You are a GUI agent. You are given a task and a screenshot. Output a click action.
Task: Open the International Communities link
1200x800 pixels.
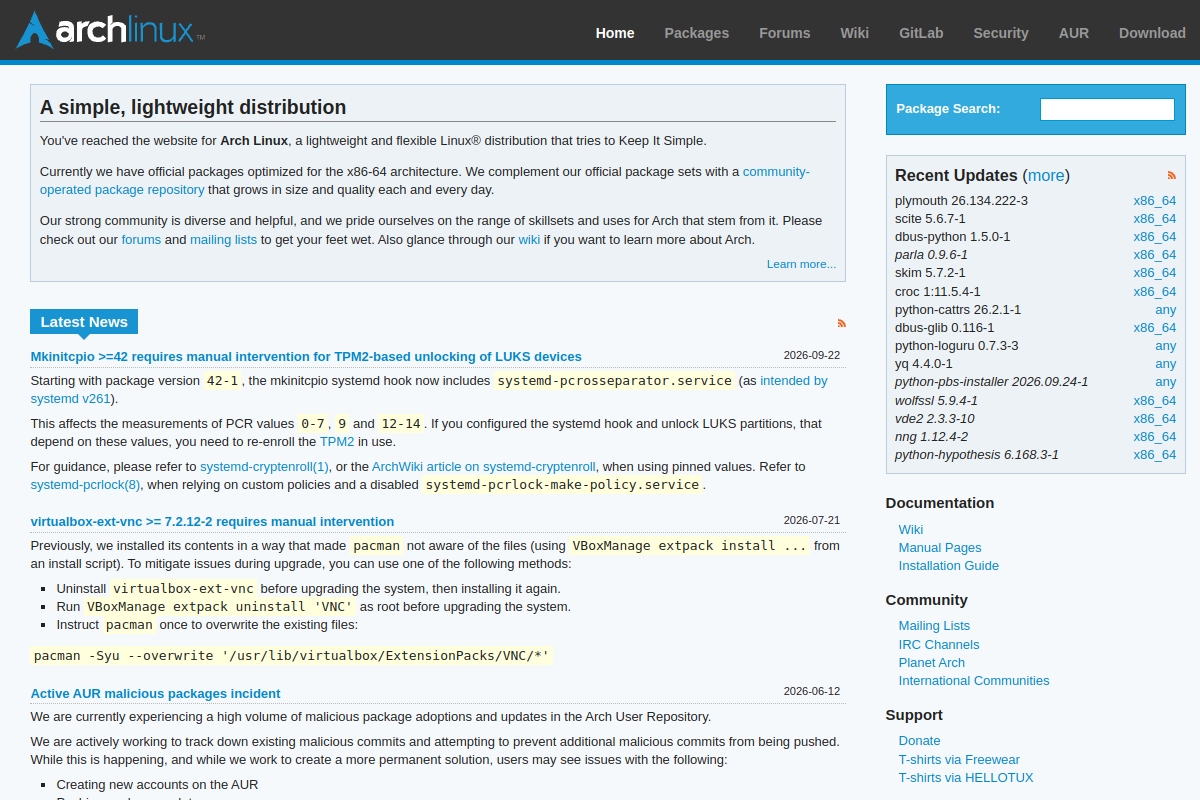tap(974, 680)
